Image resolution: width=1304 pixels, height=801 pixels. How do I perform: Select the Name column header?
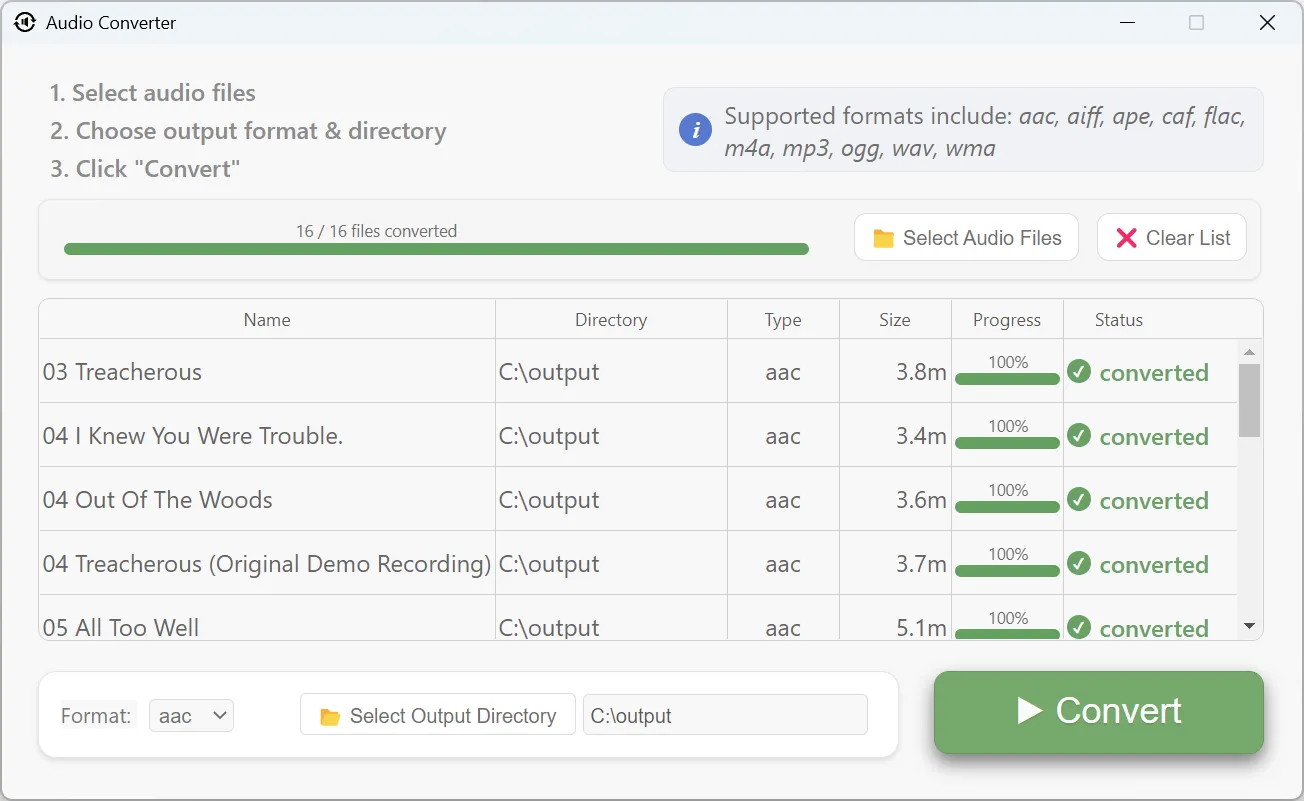(266, 319)
